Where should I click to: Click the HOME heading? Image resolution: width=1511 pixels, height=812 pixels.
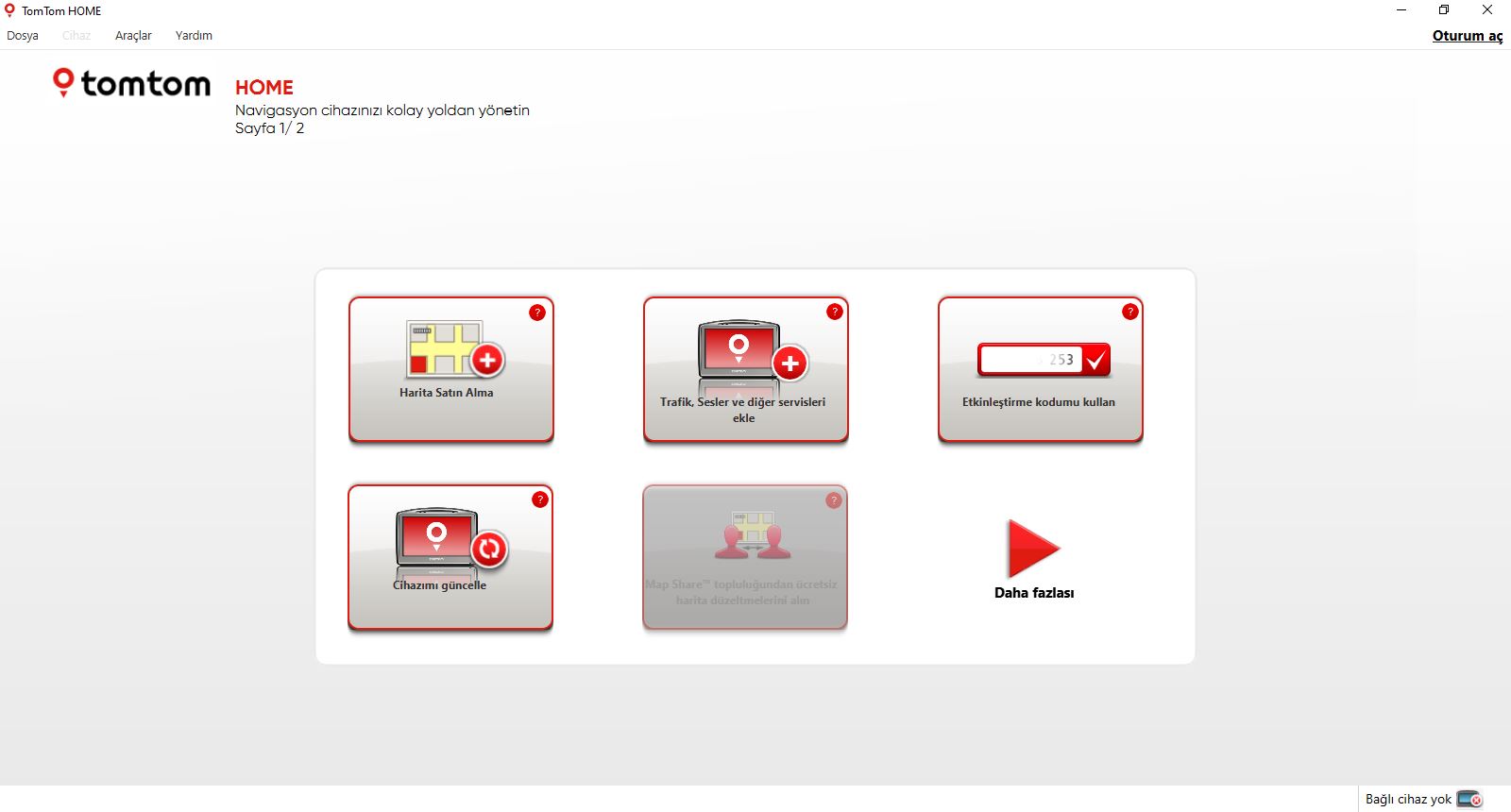click(x=264, y=88)
